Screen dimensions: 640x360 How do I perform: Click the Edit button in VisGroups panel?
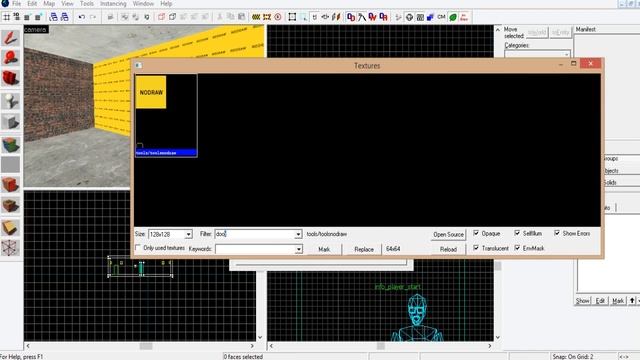click(x=600, y=301)
